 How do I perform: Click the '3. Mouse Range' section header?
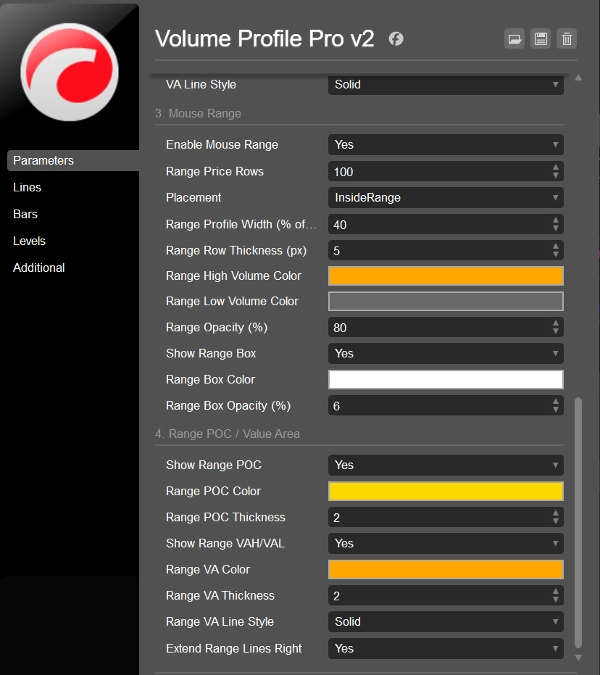[198, 114]
